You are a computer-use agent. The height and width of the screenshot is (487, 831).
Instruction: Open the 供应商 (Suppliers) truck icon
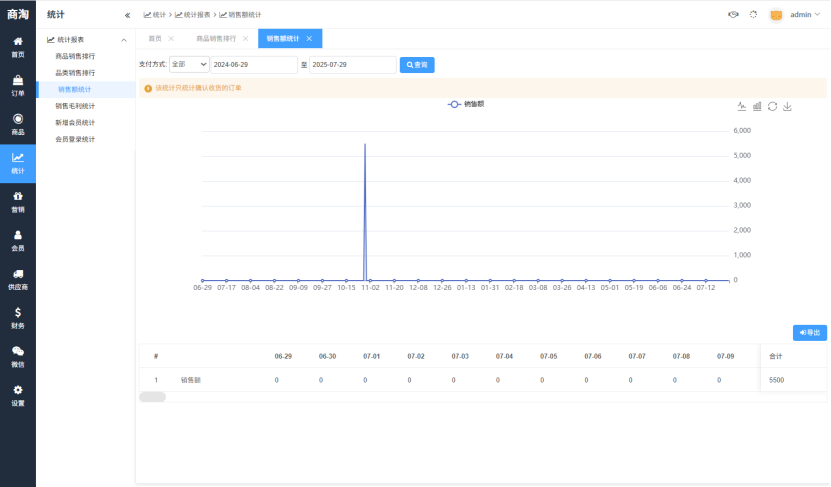[x=18, y=278]
